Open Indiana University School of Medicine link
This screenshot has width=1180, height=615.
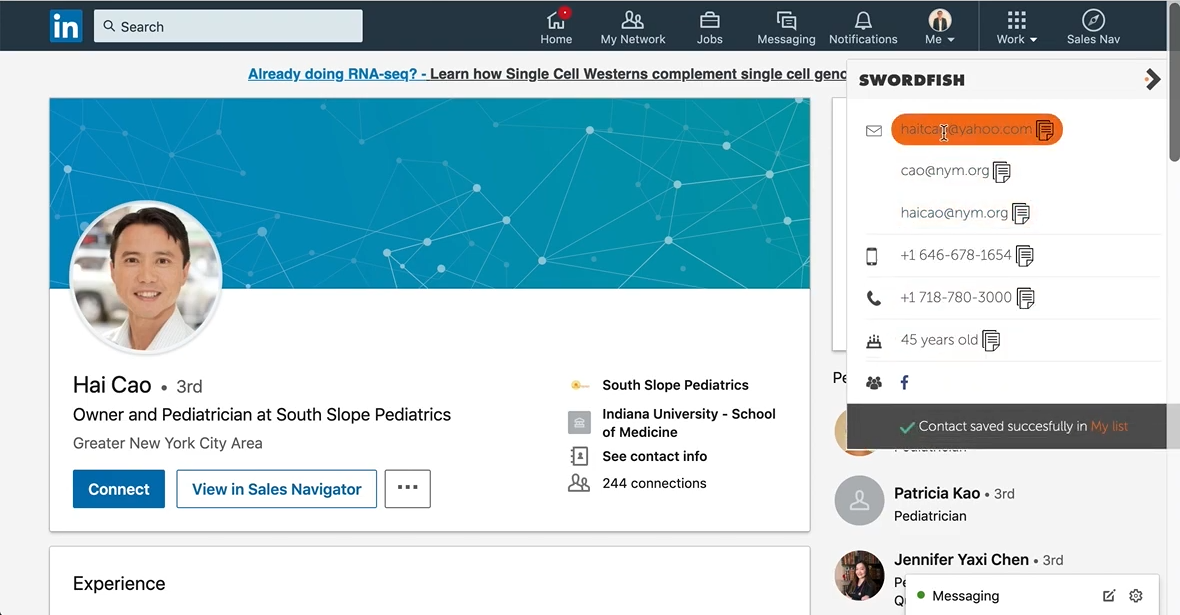pos(689,423)
